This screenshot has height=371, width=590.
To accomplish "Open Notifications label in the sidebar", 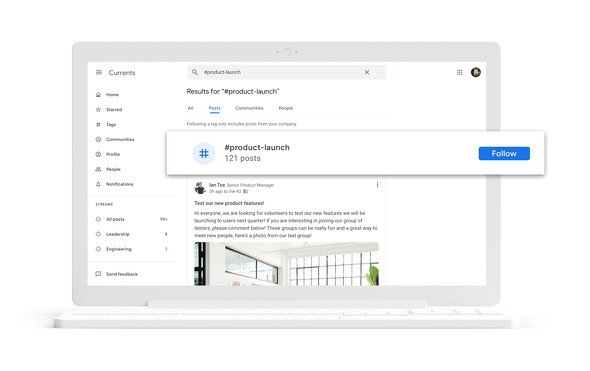I will pos(120,184).
